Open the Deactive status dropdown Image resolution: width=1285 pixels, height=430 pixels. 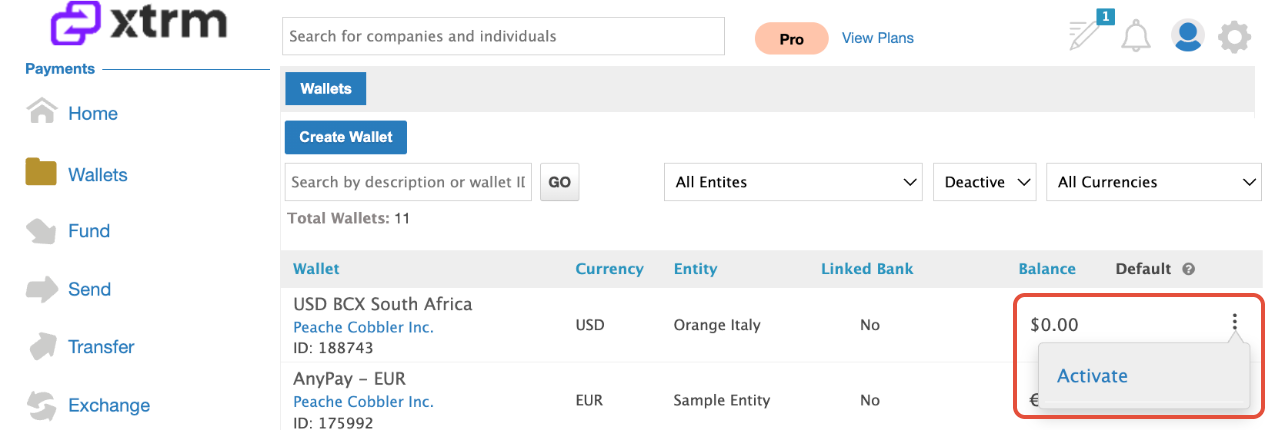click(984, 182)
